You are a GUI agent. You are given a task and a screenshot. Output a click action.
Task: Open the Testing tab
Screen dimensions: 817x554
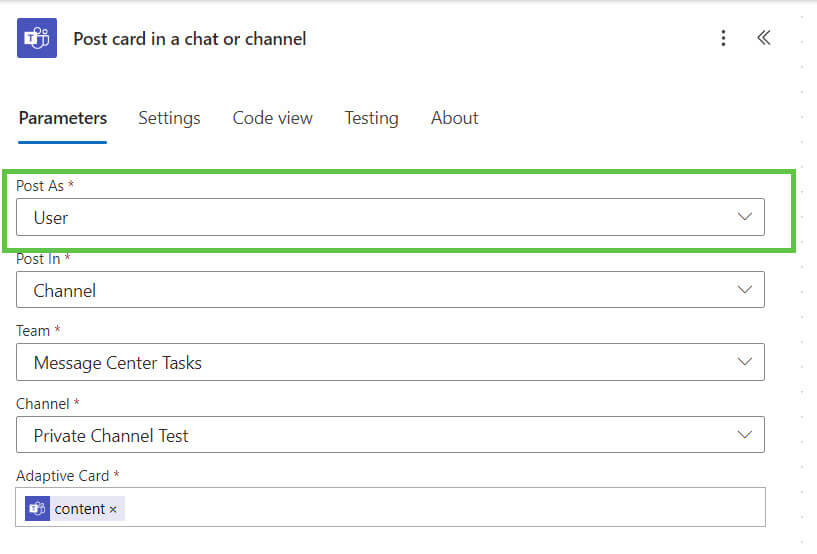(372, 118)
